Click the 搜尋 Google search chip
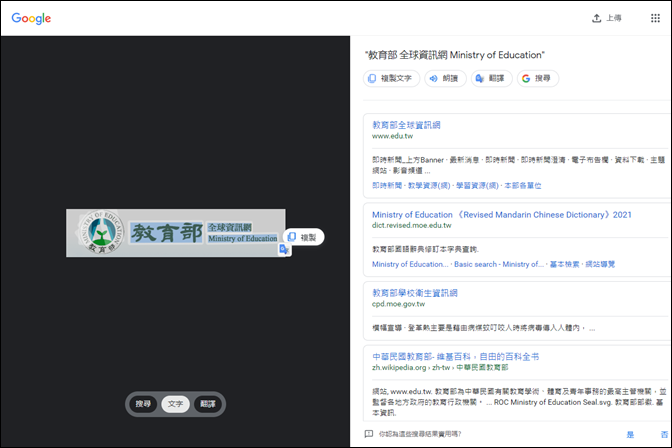This screenshot has width=672, height=448. point(538,78)
